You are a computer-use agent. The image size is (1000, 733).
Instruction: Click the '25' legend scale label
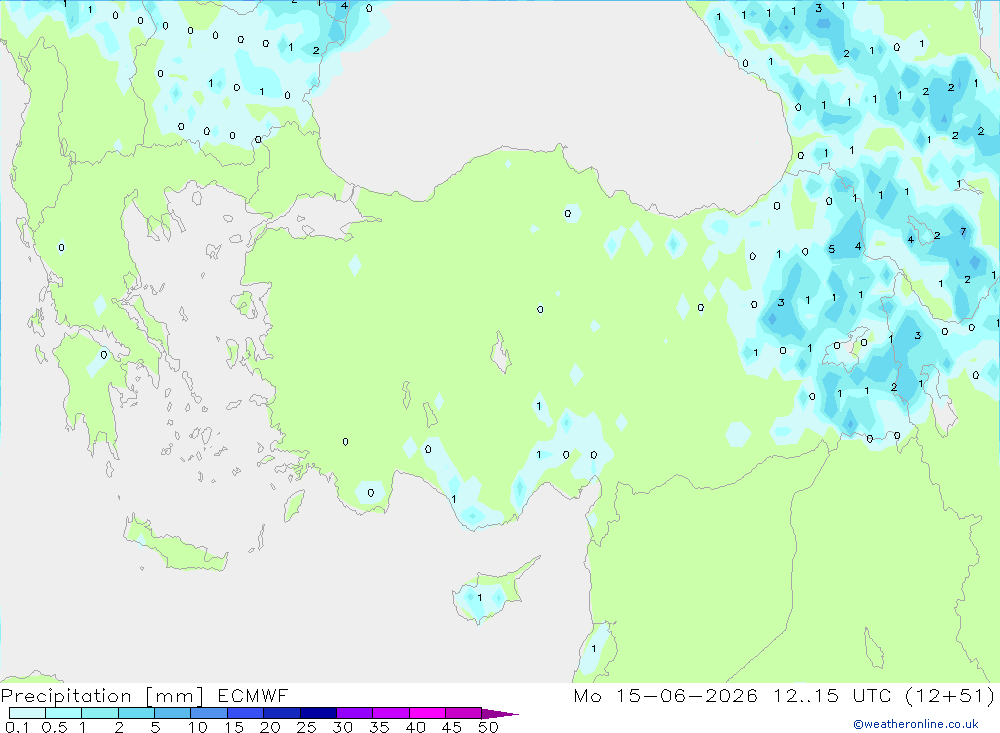(x=307, y=727)
